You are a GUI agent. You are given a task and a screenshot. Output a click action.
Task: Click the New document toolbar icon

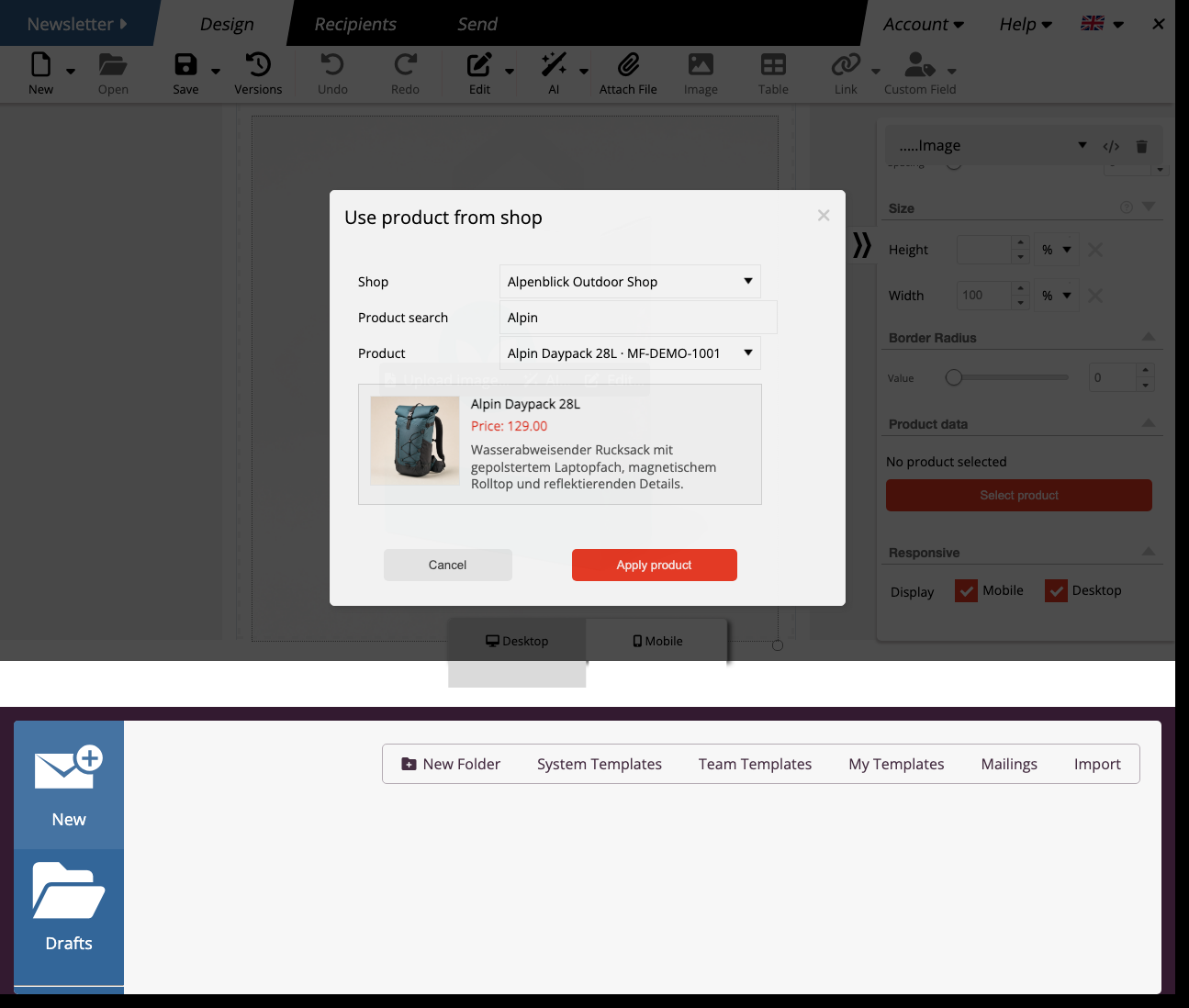point(40,64)
